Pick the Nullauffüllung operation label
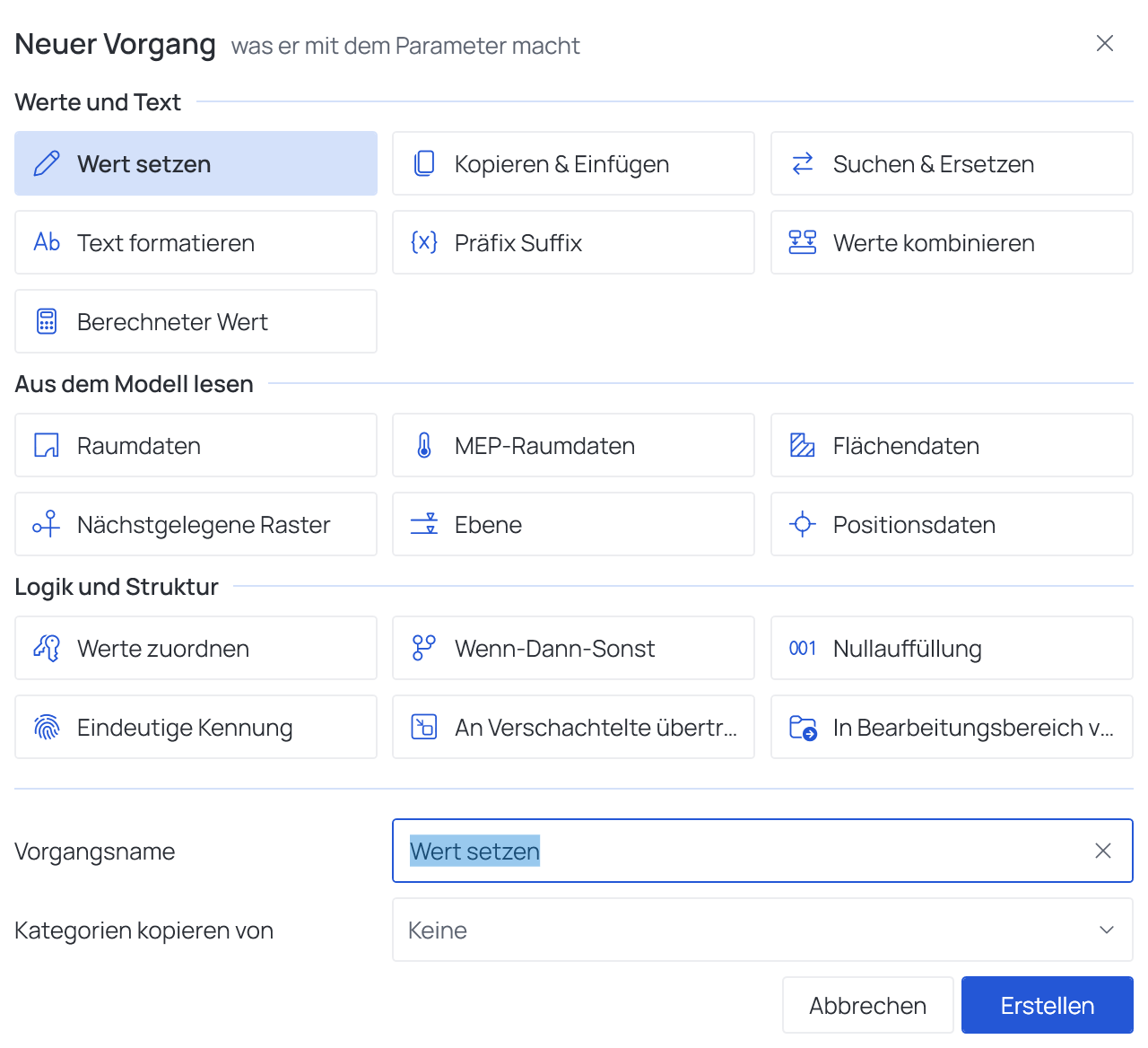Screen dimensions: 1148x1048 pos(907,649)
